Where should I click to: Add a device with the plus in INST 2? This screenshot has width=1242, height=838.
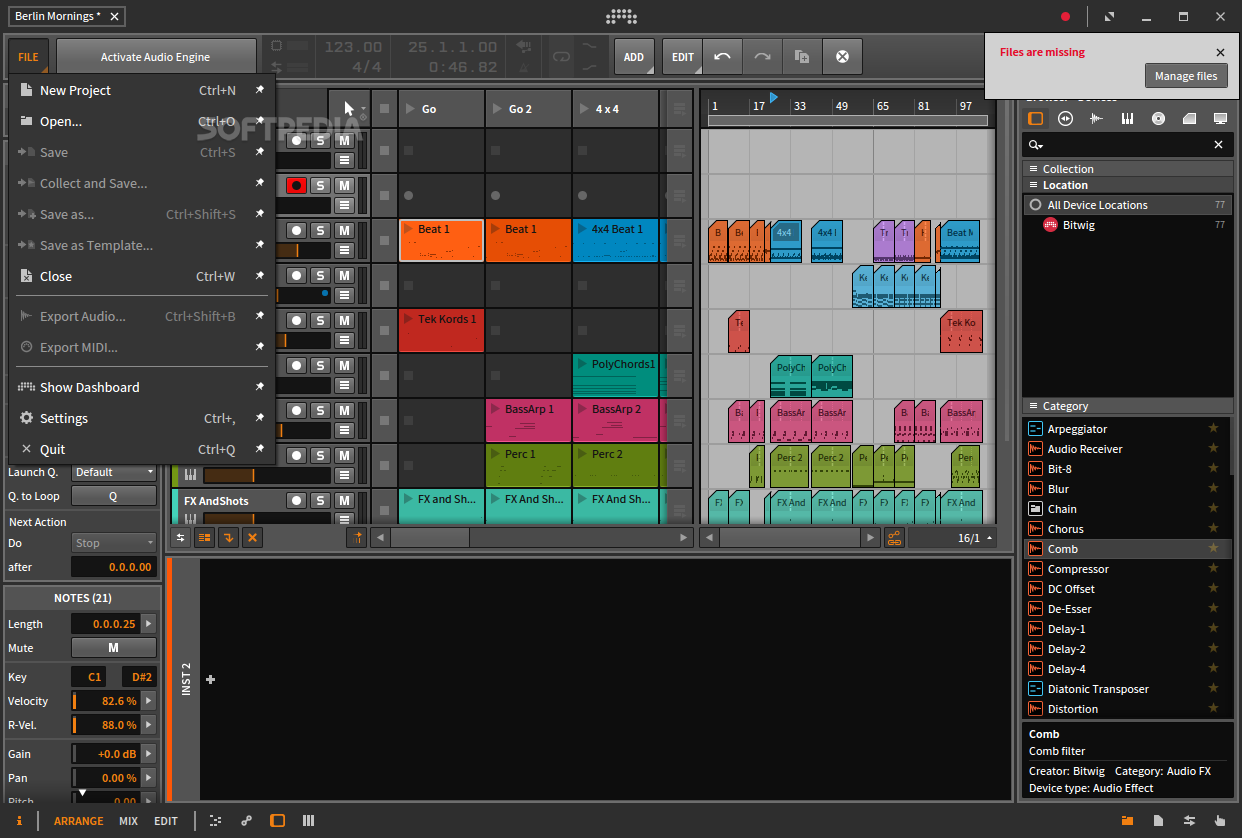211,680
